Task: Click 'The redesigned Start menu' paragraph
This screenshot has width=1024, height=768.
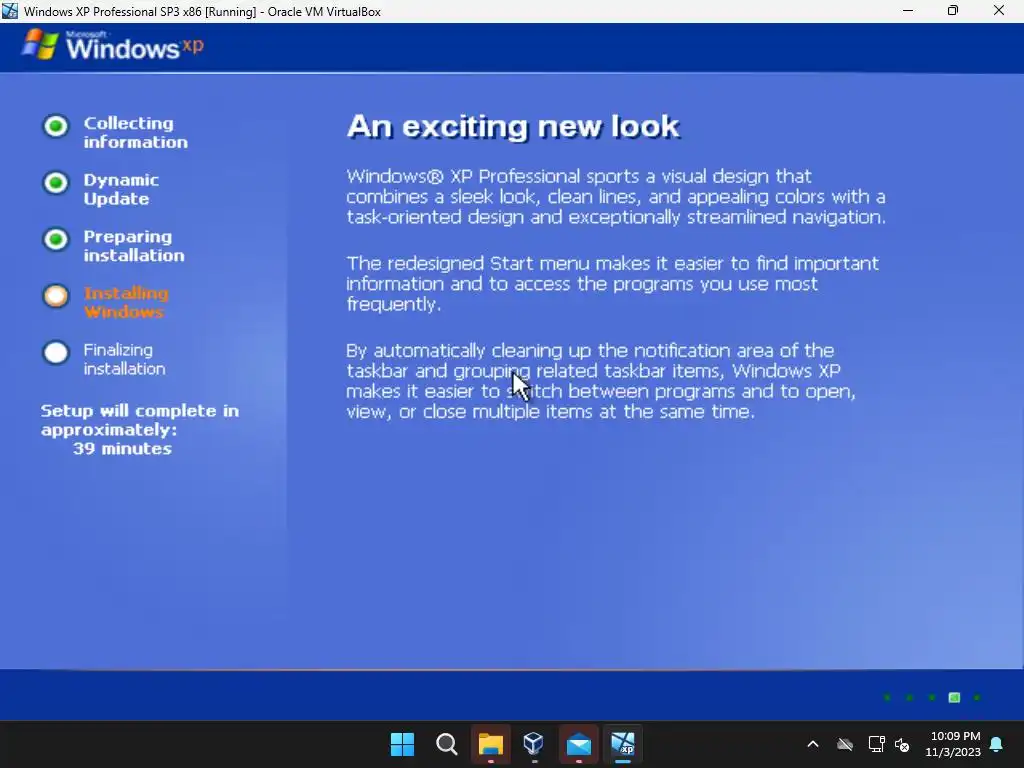Action: (x=613, y=283)
